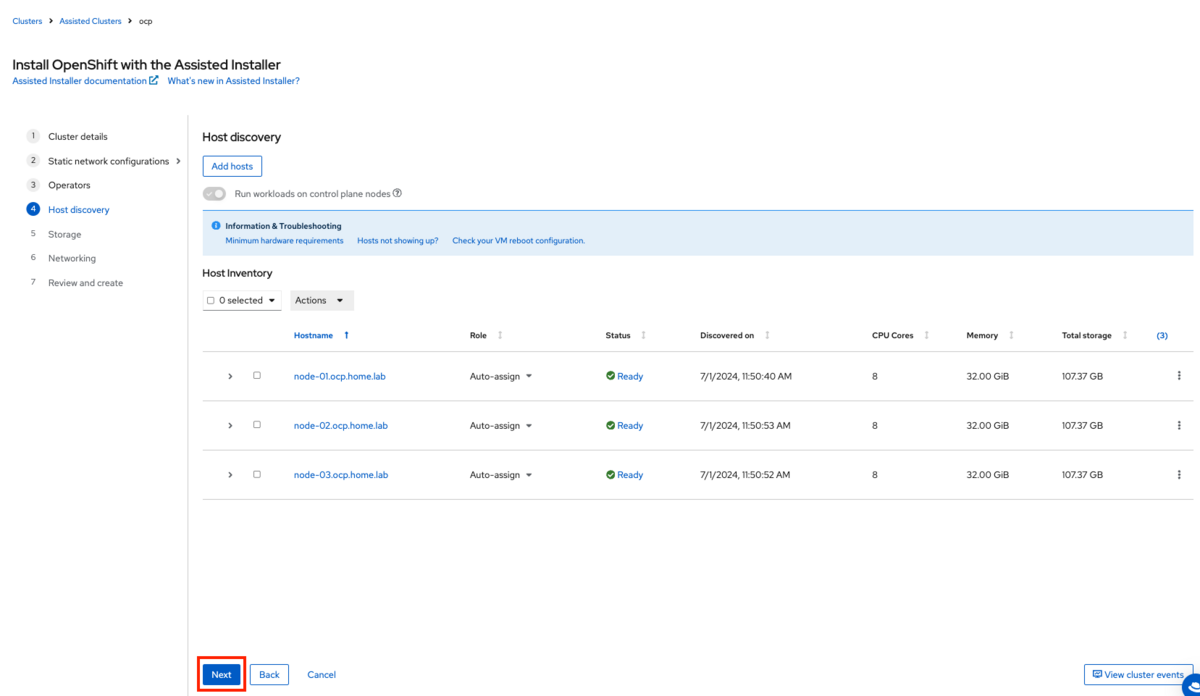This screenshot has width=1200, height=696.
Task: Click the Next button
Action: 221,675
